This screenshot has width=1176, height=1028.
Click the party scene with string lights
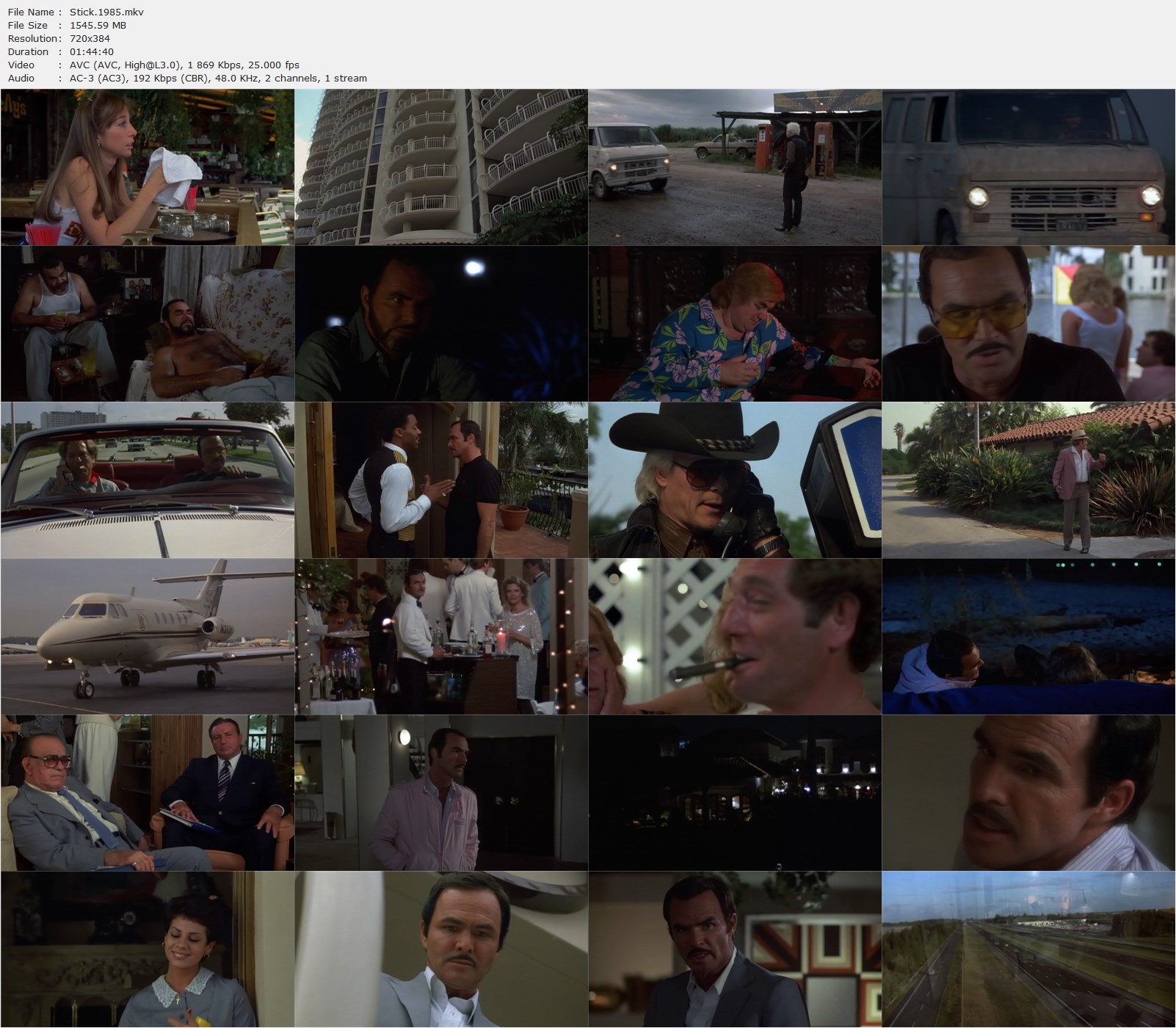click(x=440, y=637)
